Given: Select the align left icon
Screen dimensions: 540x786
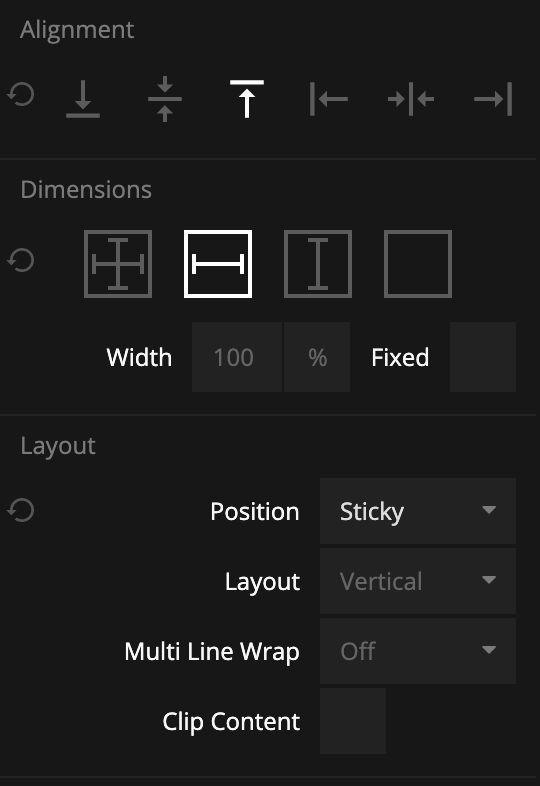Looking at the screenshot, I should (x=329, y=99).
